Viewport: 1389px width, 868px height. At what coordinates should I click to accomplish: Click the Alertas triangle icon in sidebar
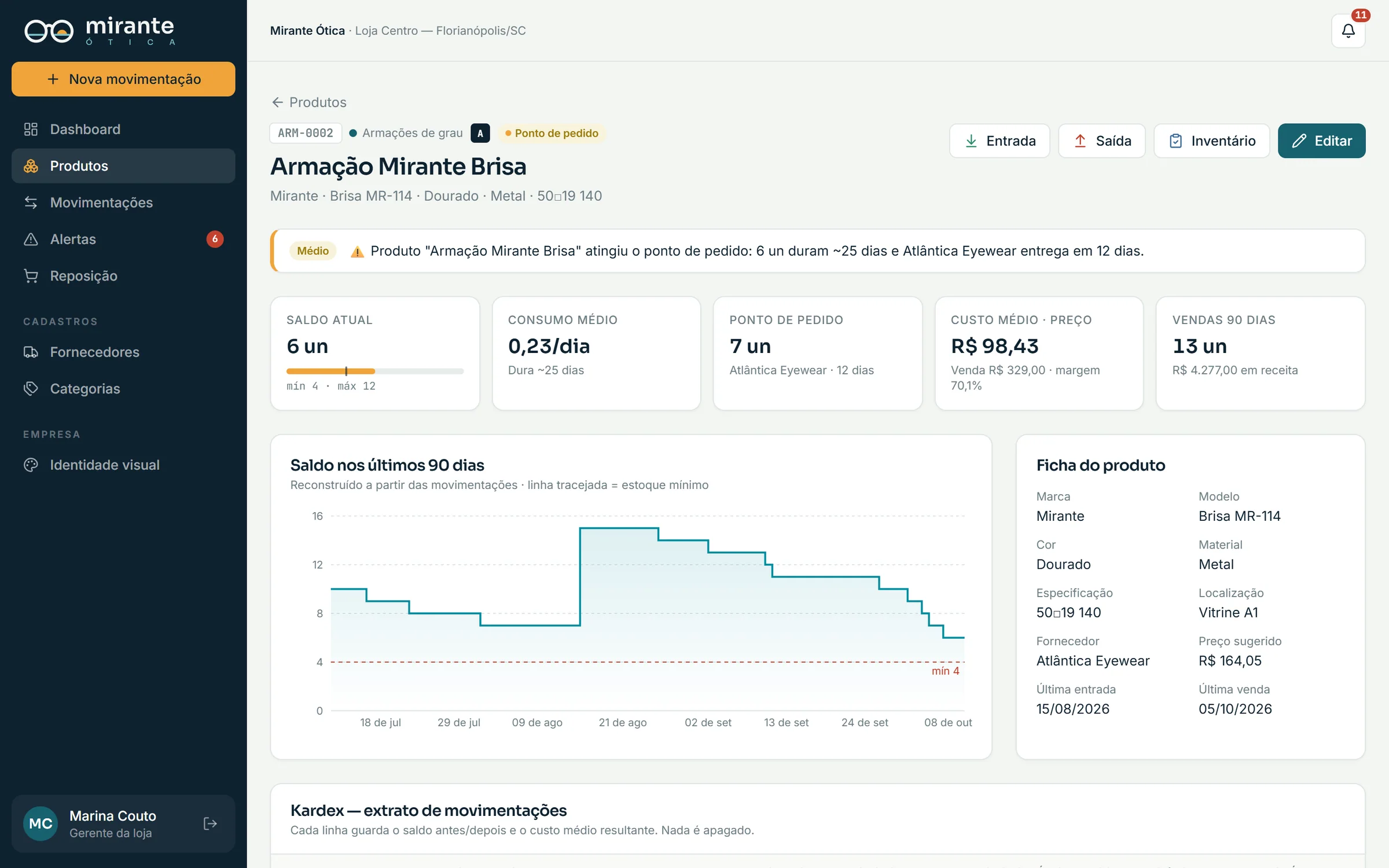[x=31, y=239]
